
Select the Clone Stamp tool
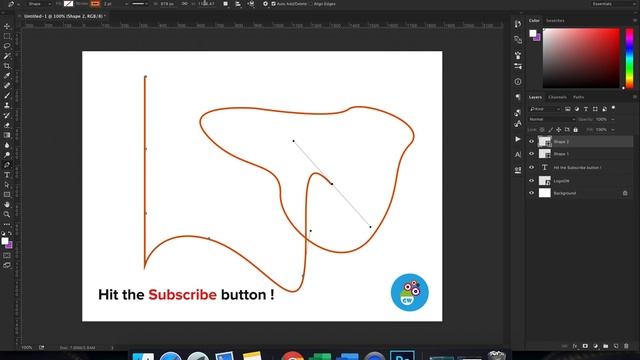(x=7, y=105)
